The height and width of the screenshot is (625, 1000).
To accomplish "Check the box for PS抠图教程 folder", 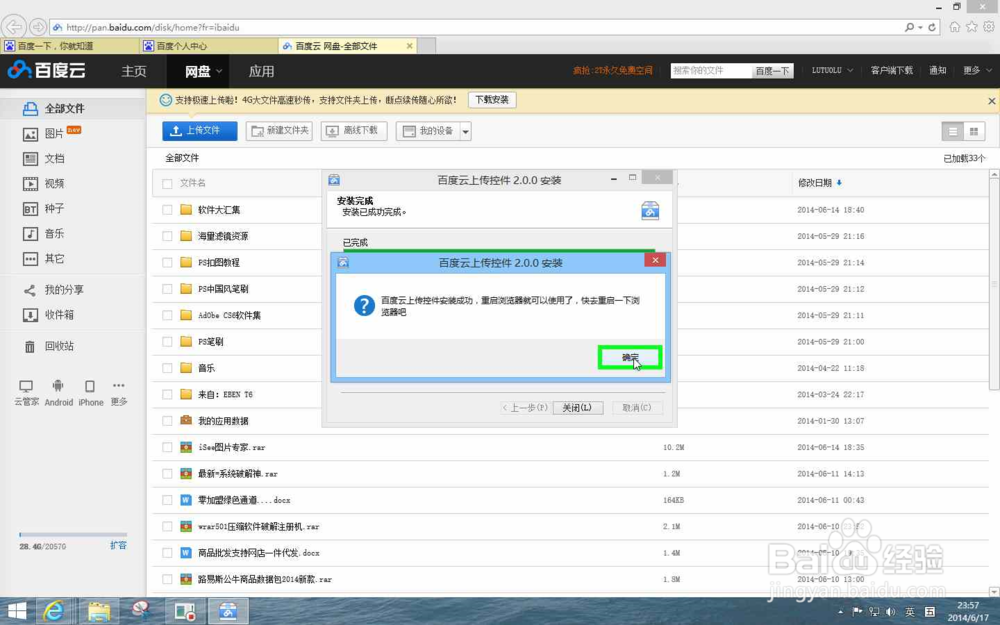I will (x=167, y=262).
